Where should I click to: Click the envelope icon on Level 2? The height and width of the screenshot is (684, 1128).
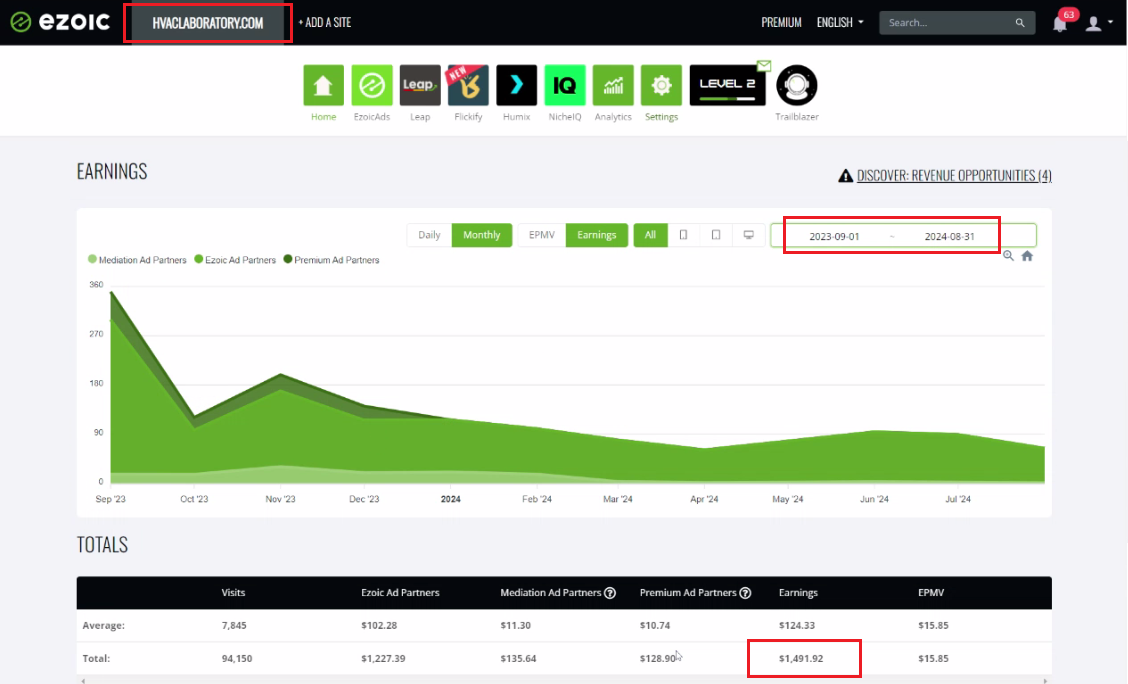(x=764, y=66)
